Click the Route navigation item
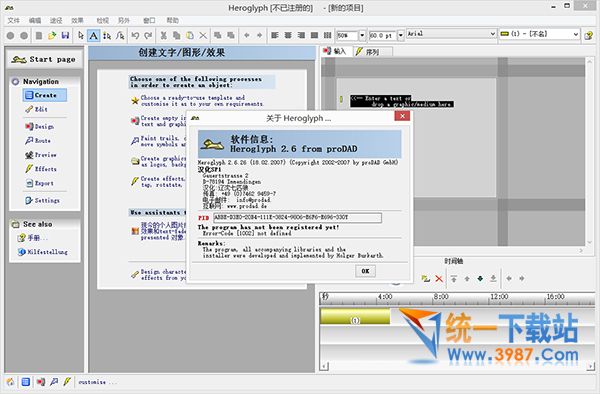This screenshot has height=394, width=600. tap(38, 140)
